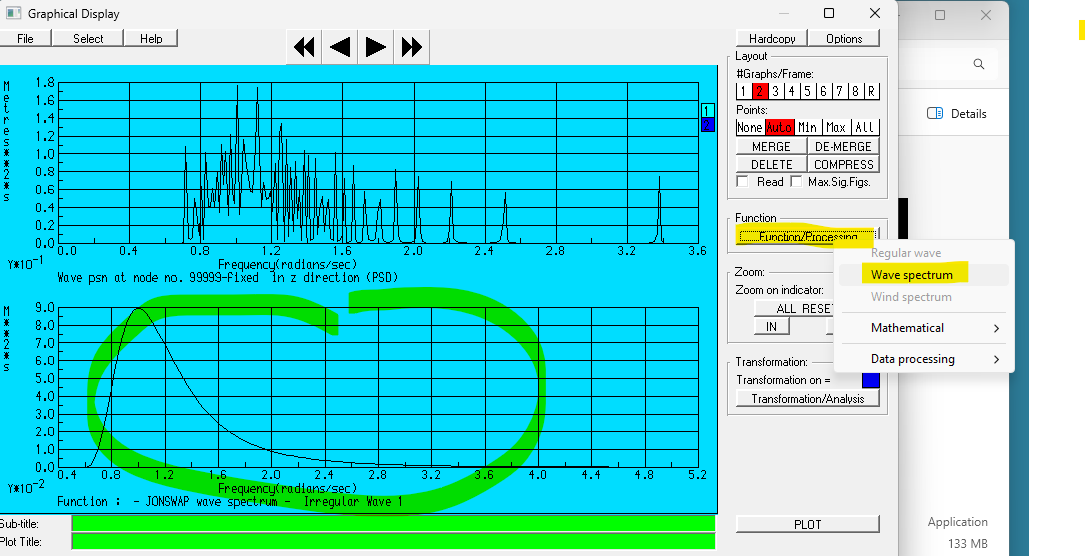
Task: Click the DE-MERGE button
Action: (x=843, y=146)
